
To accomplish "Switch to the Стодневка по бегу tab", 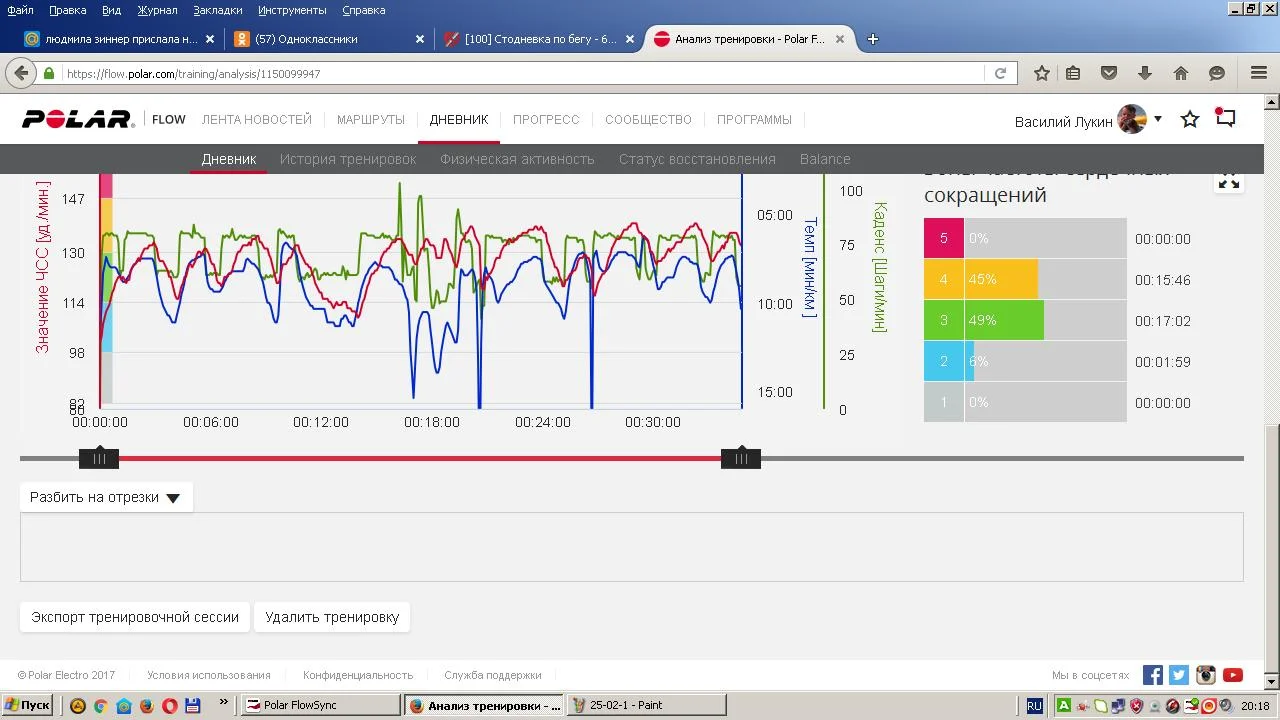I will click(540, 39).
